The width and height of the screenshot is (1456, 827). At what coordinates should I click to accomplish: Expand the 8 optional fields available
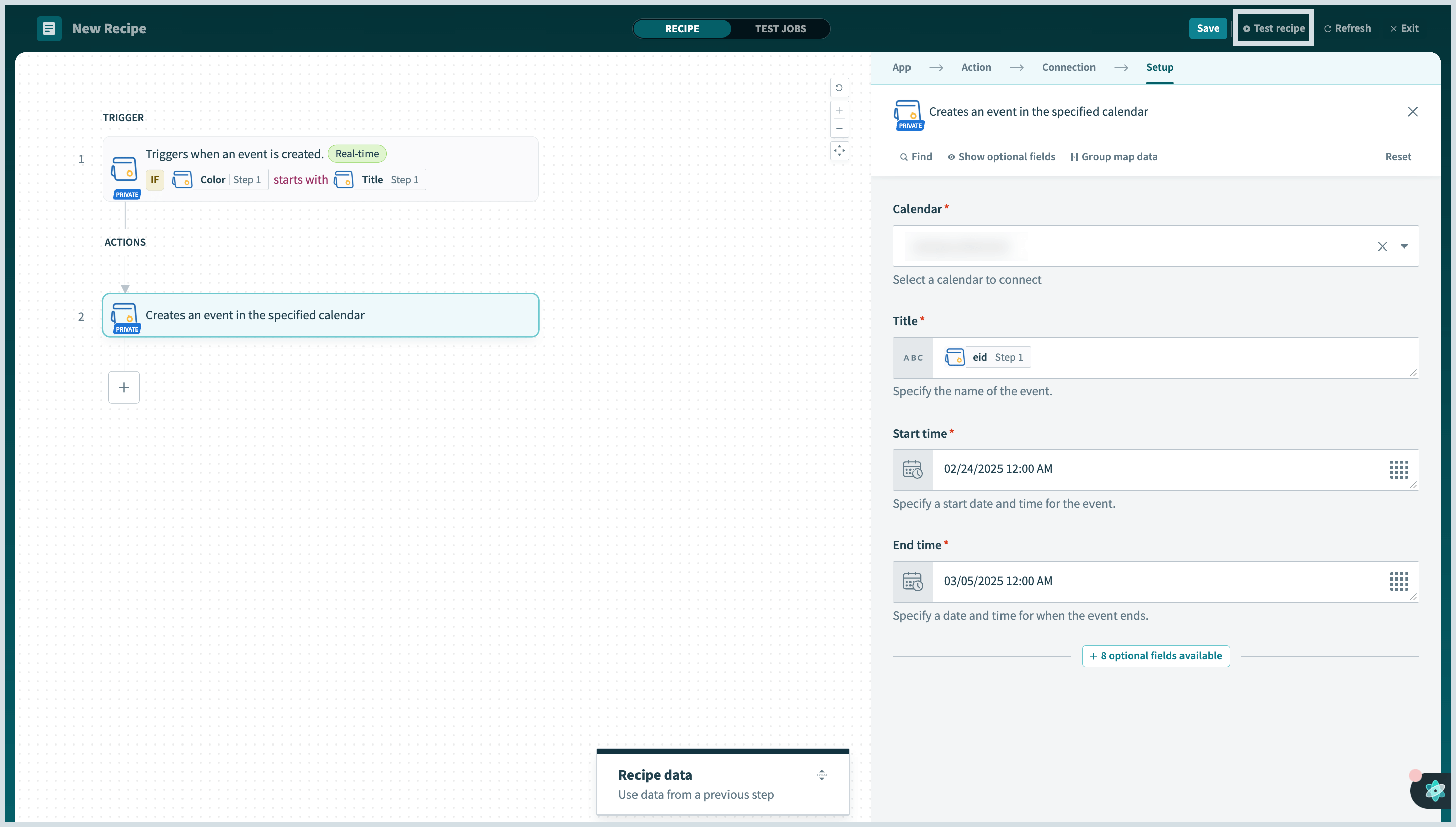point(1155,656)
